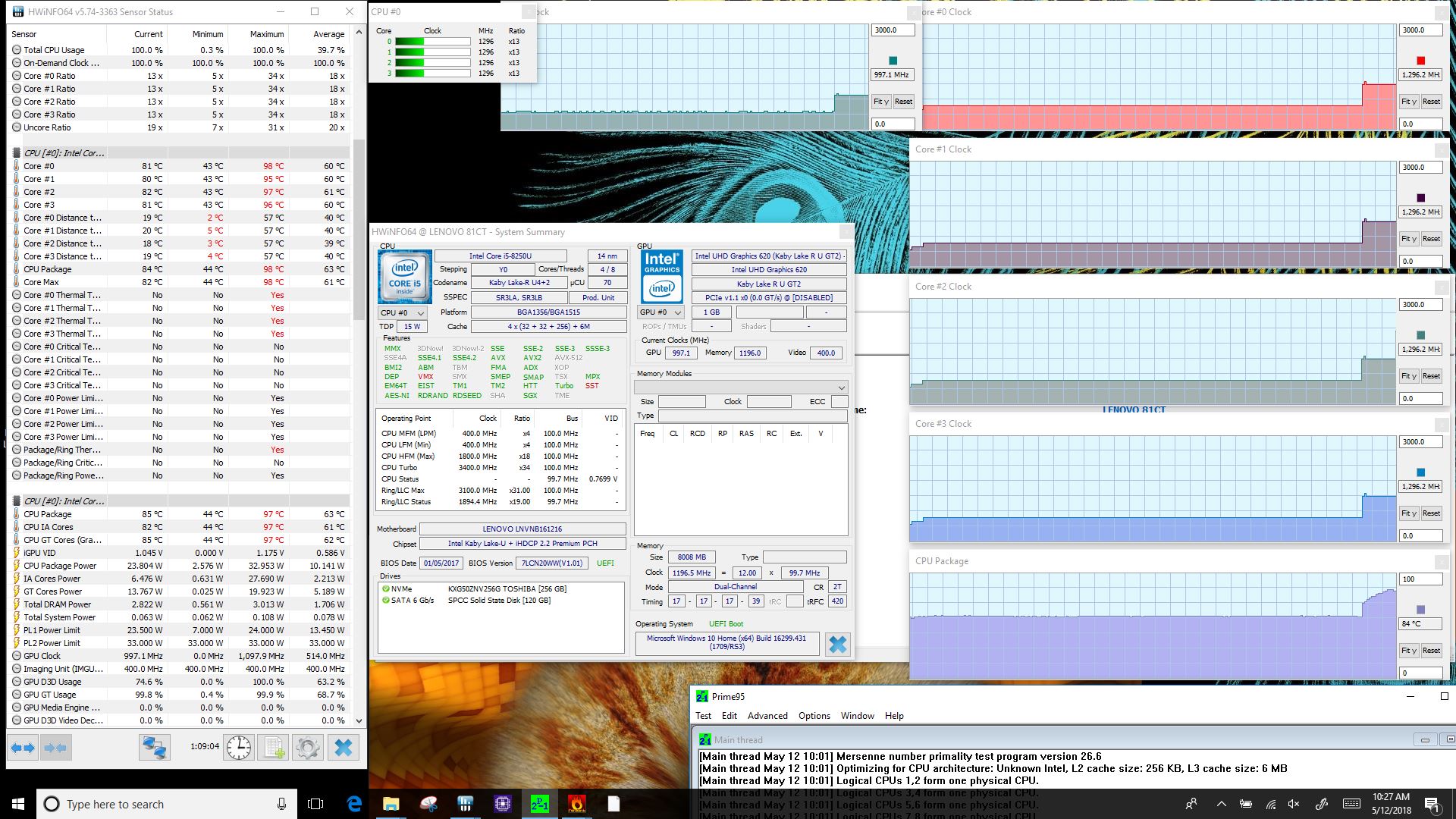The height and width of the screenshot is (819, 1456).
Task: Select the Total CPU Usage row
Action: coord(179,50)
